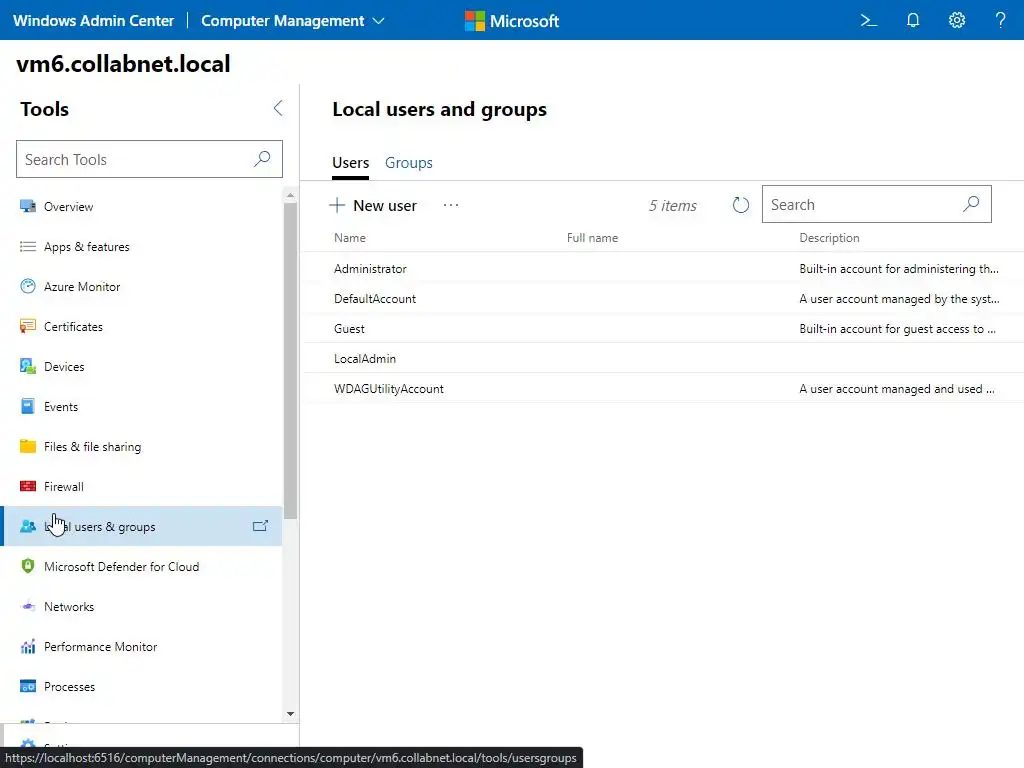Viewport: 1024px width, 768px height.
Task: Open the PowerShell console icon
Action: pos(869,20)
